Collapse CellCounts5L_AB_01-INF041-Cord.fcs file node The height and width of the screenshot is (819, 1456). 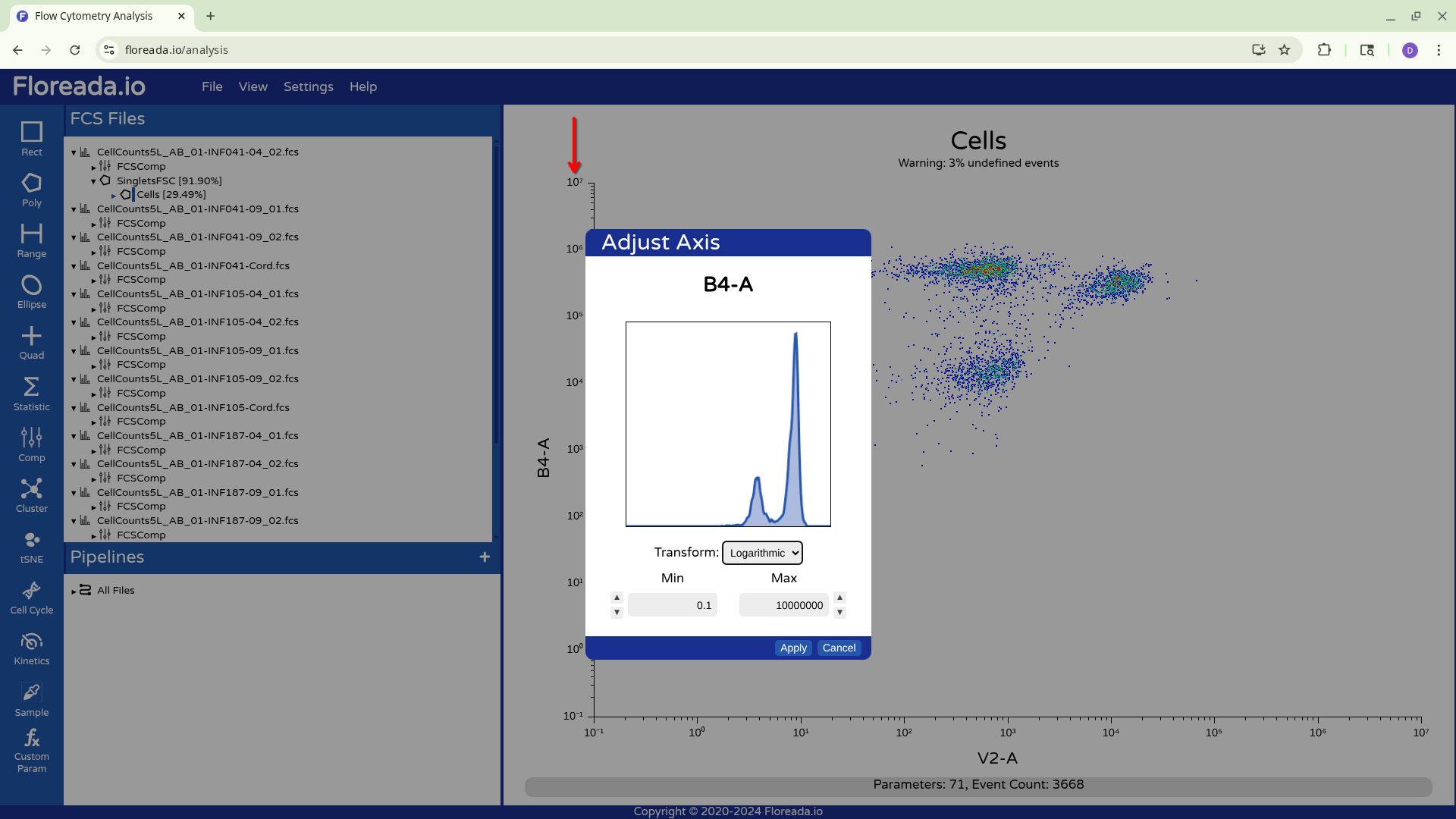pyautogui.click(x=74, y=266)
